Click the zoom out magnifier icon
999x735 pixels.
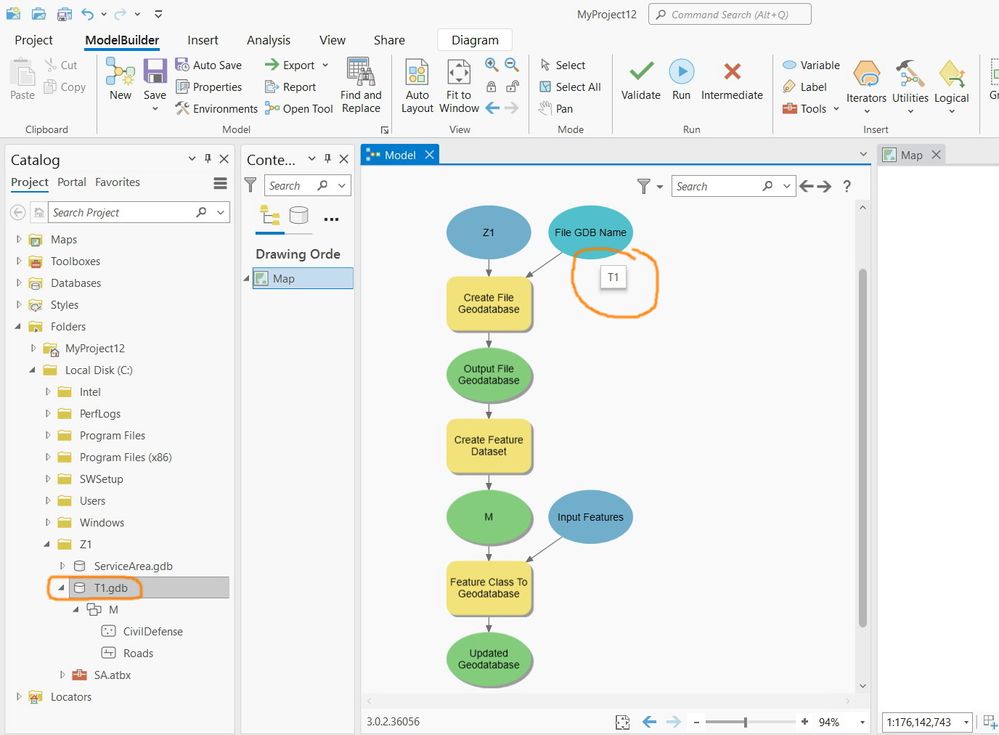pyautogui.click(x=512, y=64)
